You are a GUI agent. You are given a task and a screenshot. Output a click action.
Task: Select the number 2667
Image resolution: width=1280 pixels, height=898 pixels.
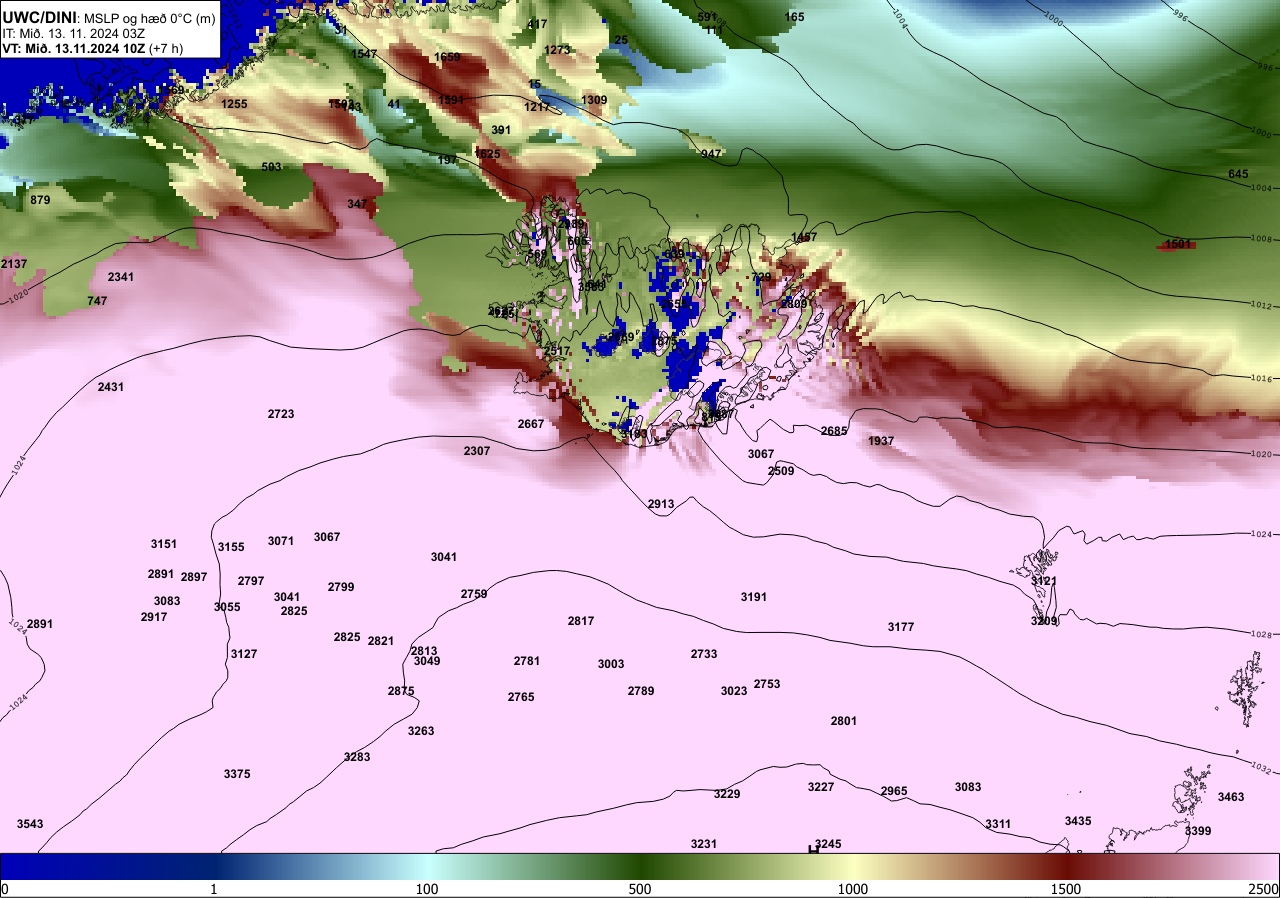pos(531,424)
